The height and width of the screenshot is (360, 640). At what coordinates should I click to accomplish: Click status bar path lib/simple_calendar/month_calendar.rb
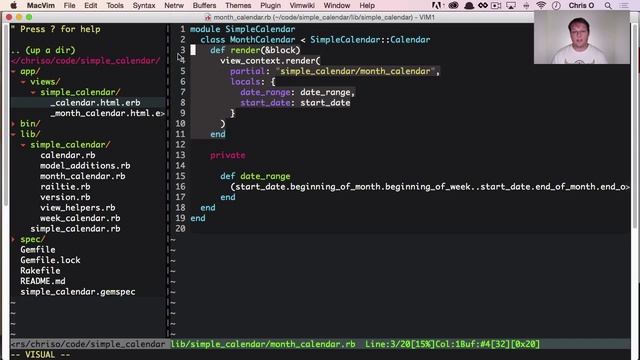pos(263,344)
